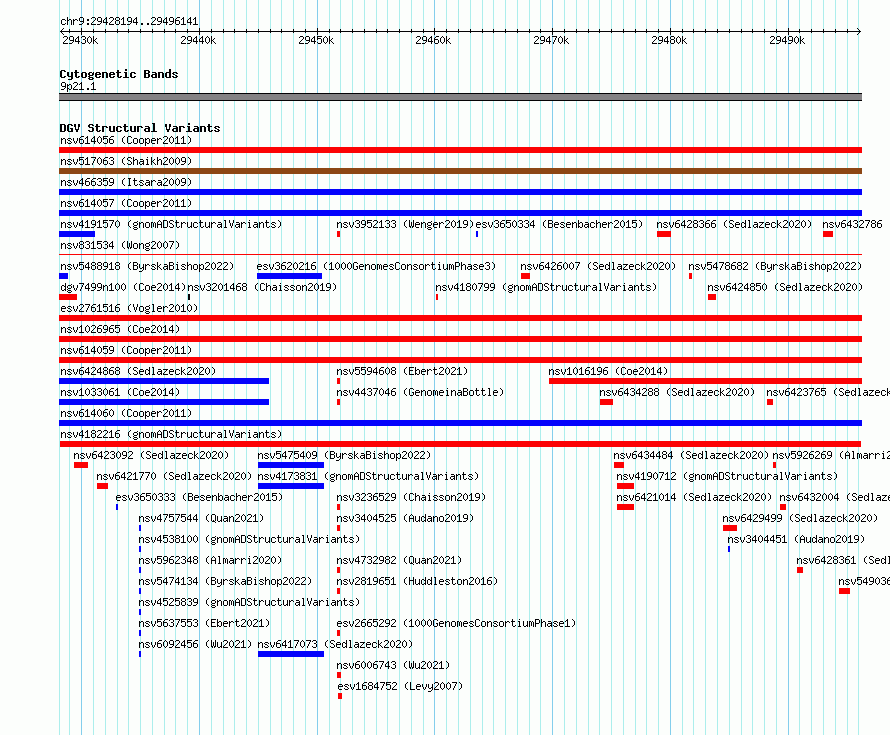Open nsv6426007 (Sedlazeck2020) variant
890x735 pixels.
[x=598, y=266]
